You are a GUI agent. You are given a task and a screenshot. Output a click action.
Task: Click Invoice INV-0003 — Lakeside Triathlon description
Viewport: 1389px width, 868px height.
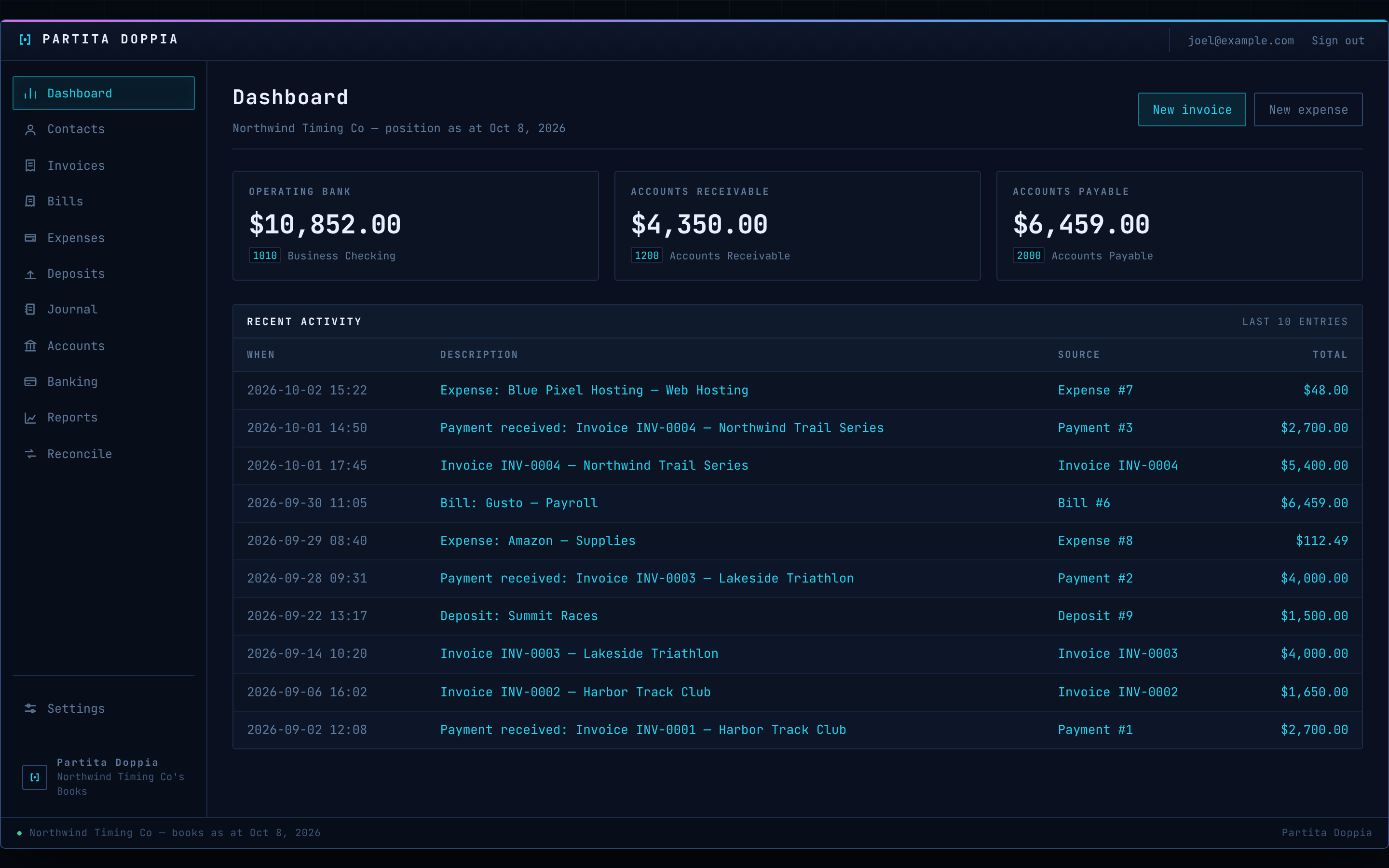(x=579, y=654)
